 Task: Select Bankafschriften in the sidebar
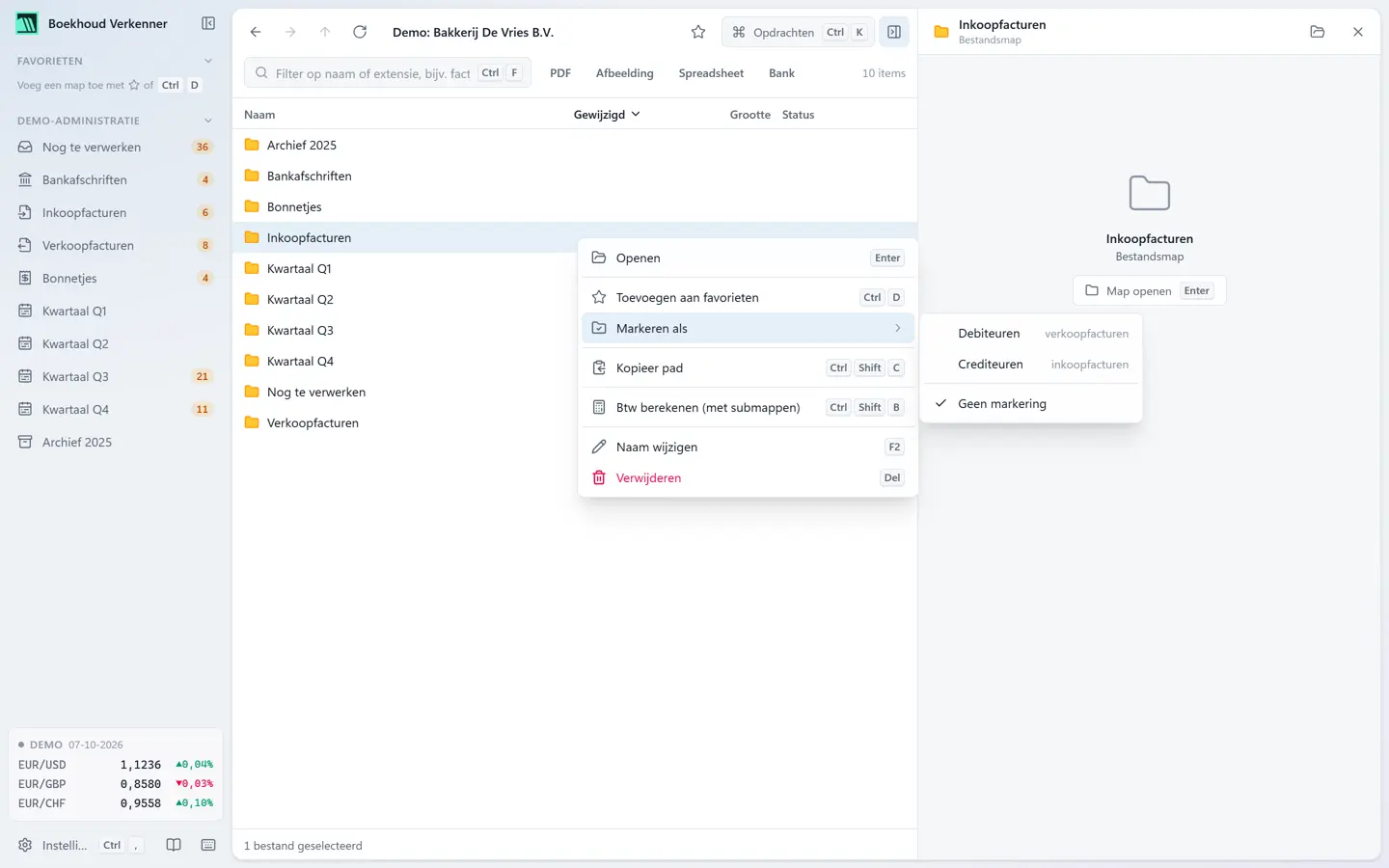click(x=115, y=179)
